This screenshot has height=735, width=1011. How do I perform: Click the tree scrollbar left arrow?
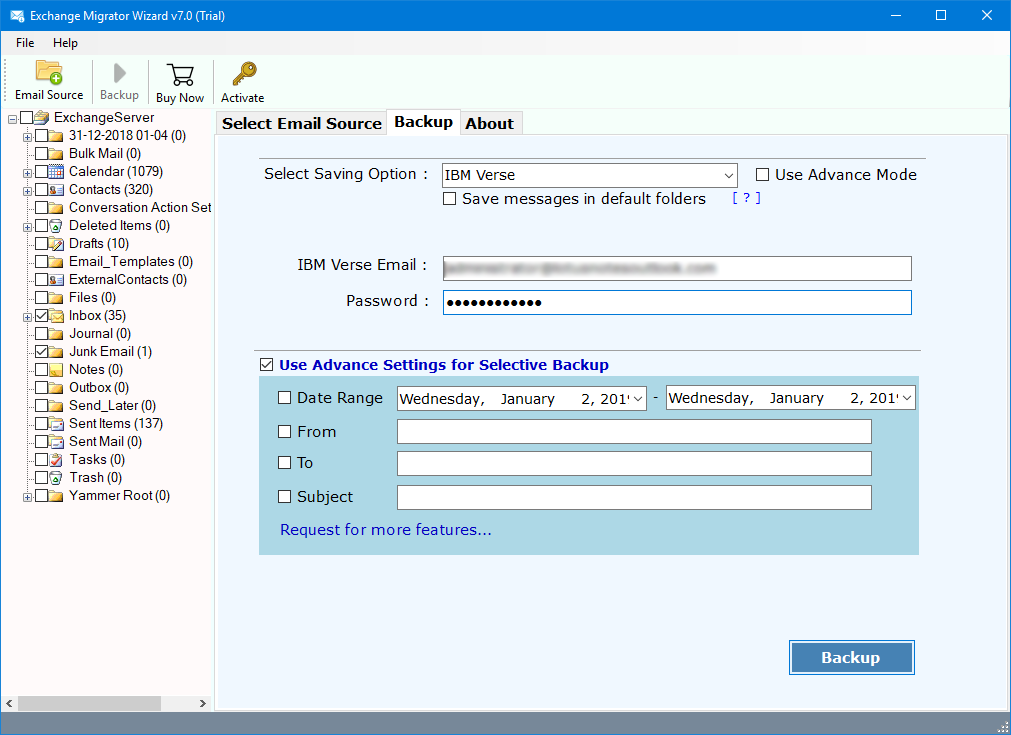click(9, 703)
